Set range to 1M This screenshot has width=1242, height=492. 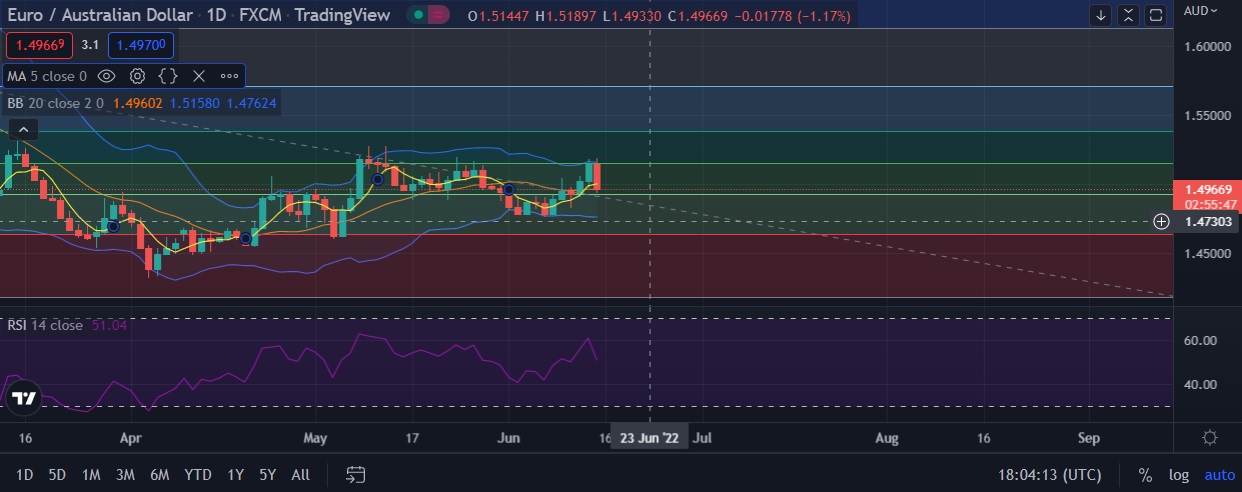pyautogui.click(x=91, y=474)
